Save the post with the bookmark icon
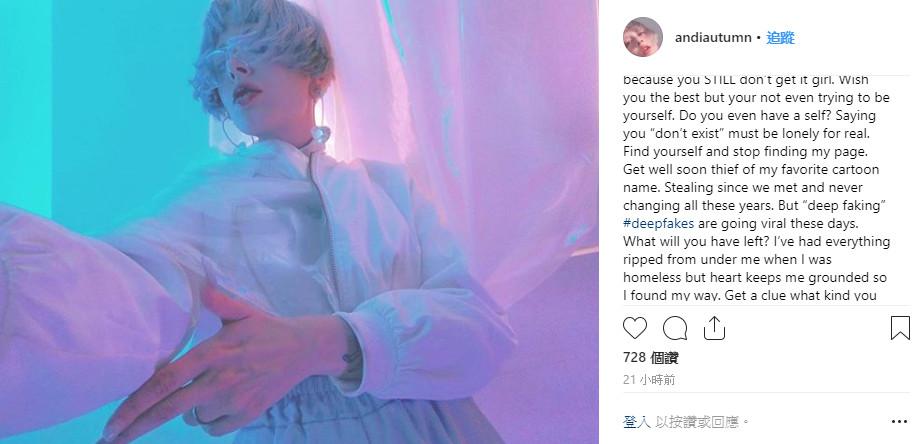Viewport: 916px width, 444px height. [x=900, y=328]
